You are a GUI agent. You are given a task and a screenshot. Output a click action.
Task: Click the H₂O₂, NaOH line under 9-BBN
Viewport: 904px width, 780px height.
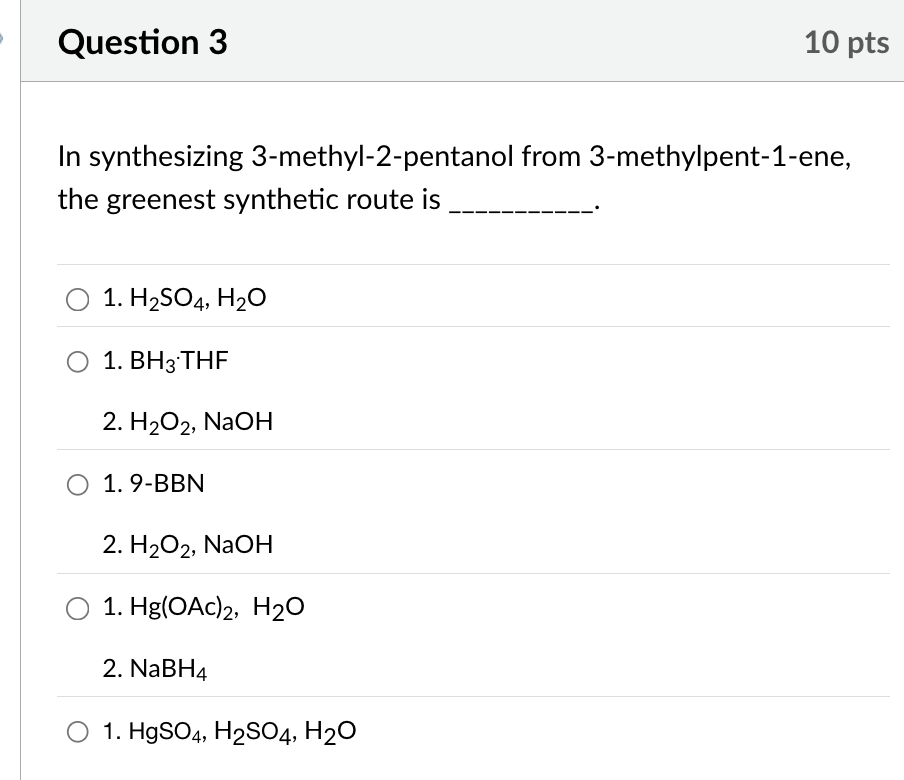click(187, 545)
